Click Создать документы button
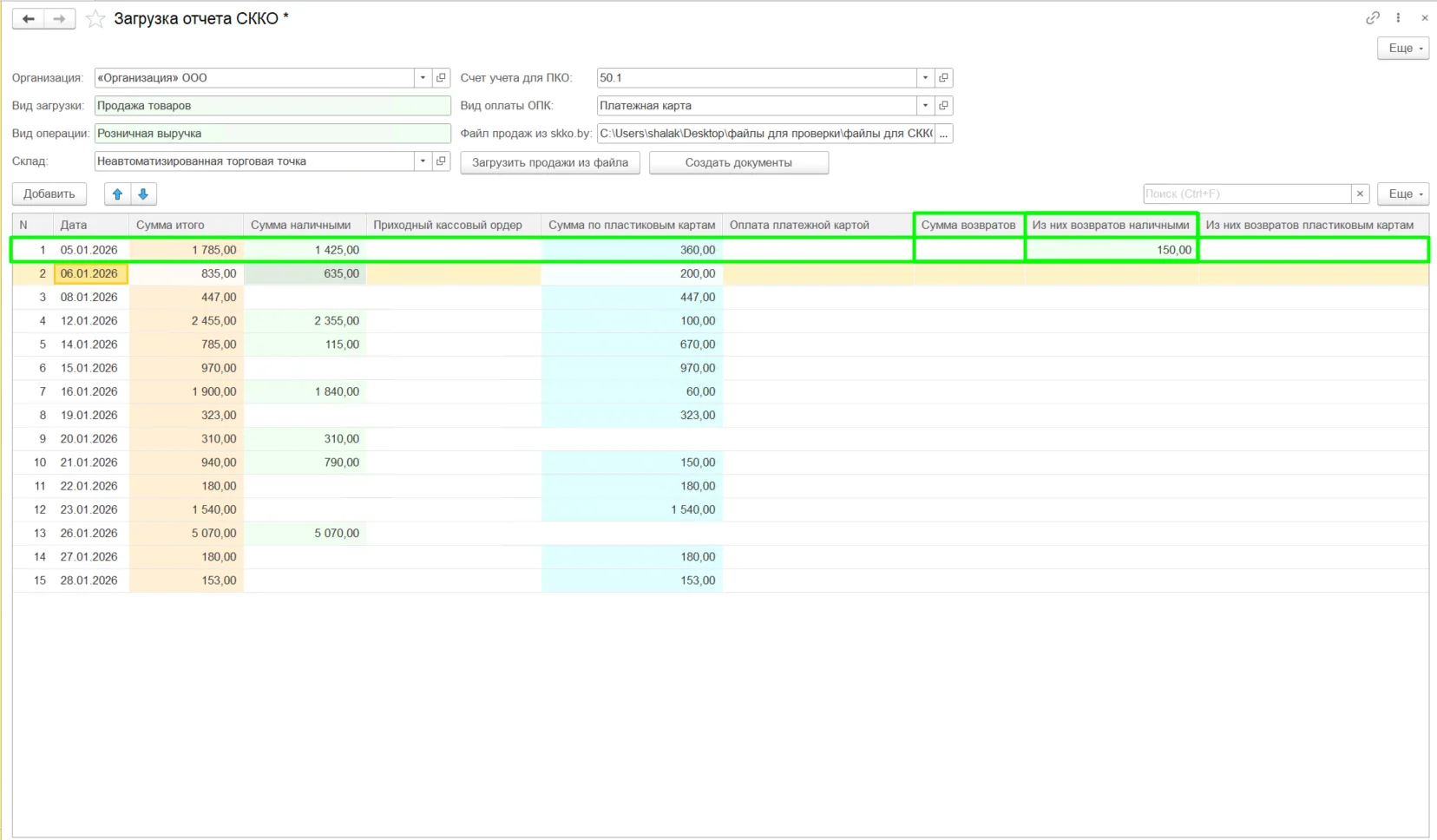 [738, 163]
